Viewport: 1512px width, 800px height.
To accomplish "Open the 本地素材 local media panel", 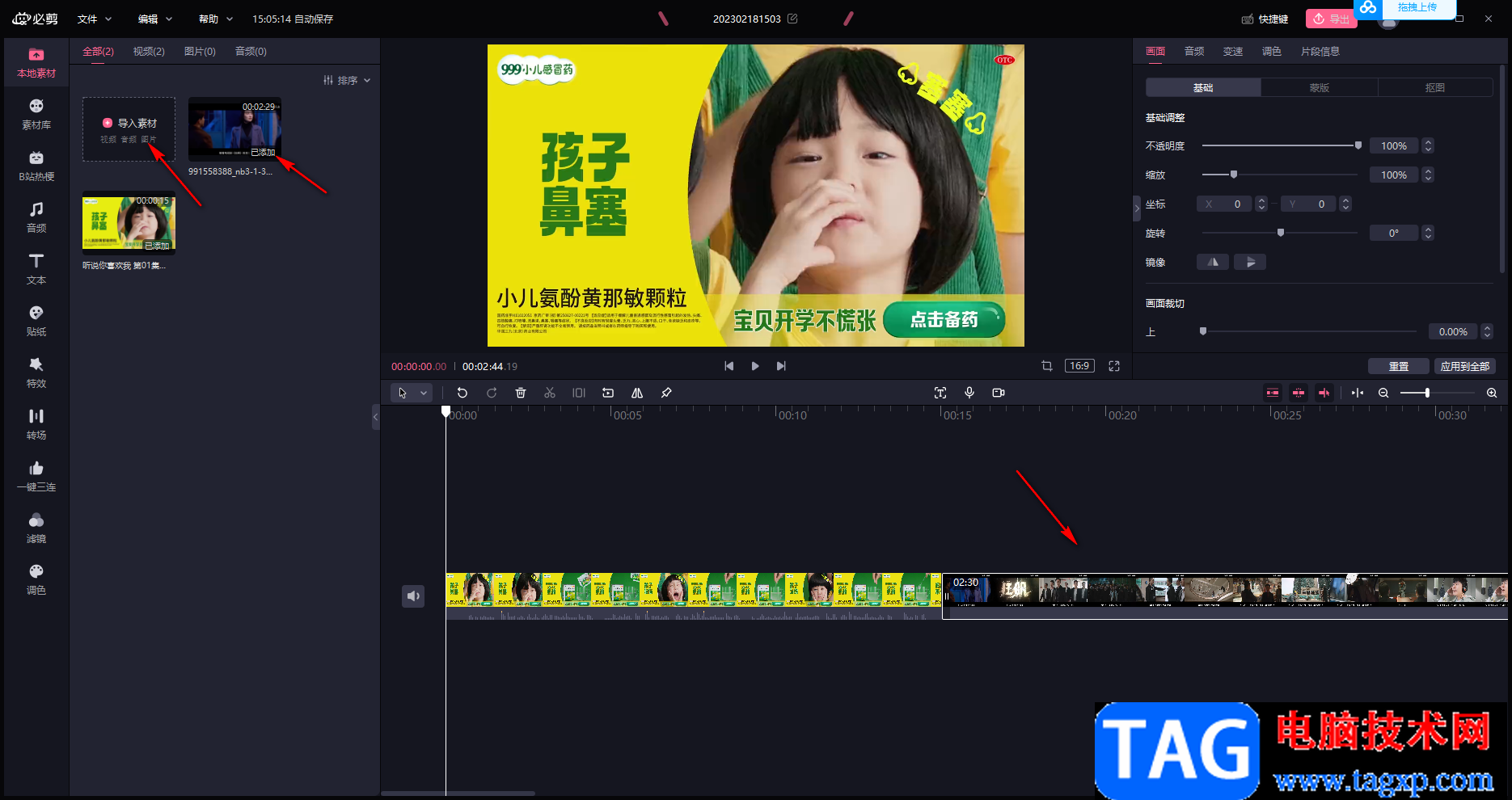I will click(36, 63).
